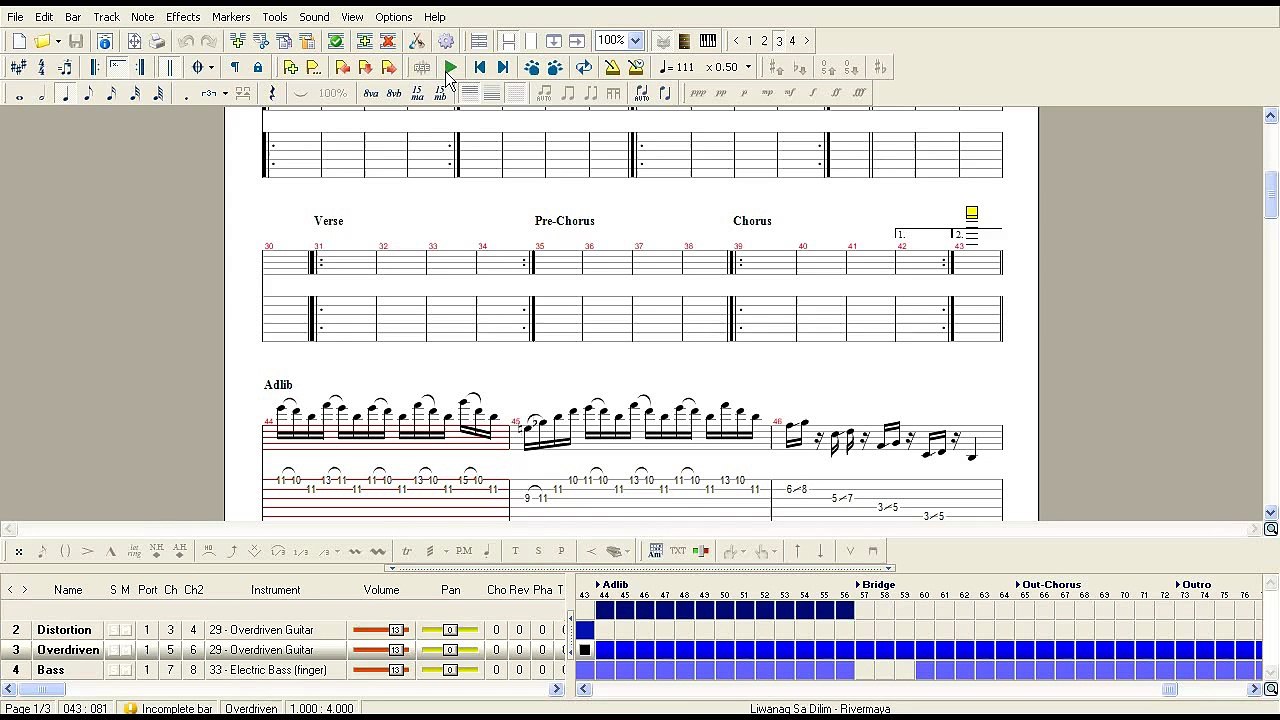Expand the Open file dropdown arrow

coord(58,41)
